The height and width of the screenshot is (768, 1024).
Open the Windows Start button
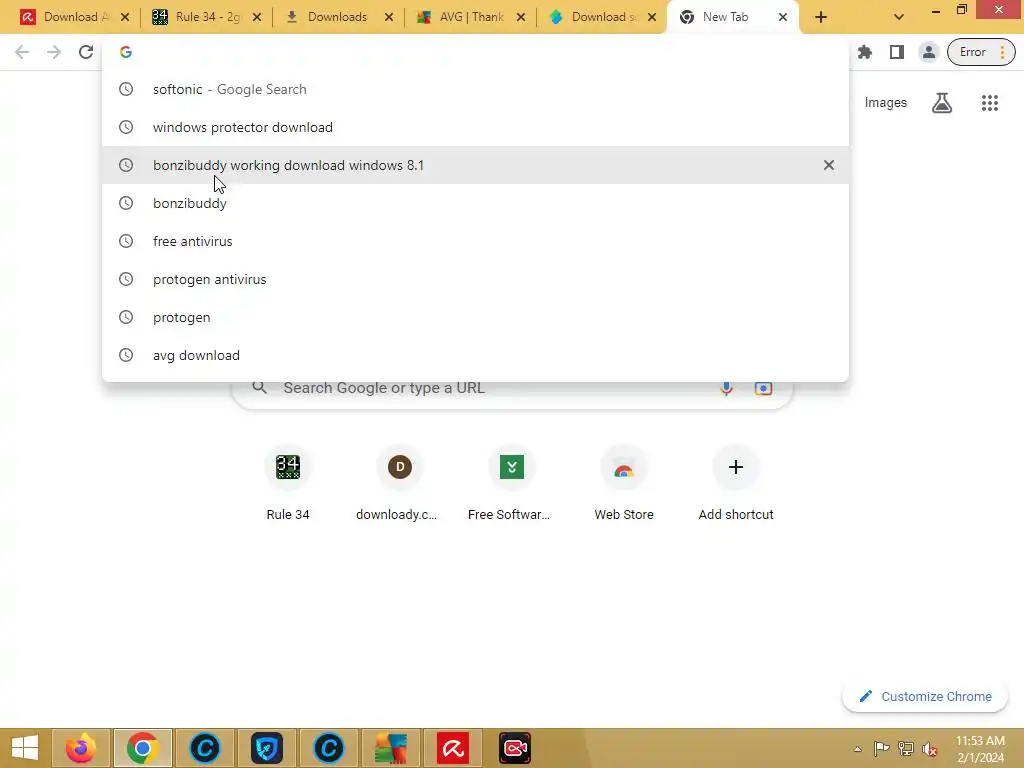pyautogui.click(x=24, y=748)
